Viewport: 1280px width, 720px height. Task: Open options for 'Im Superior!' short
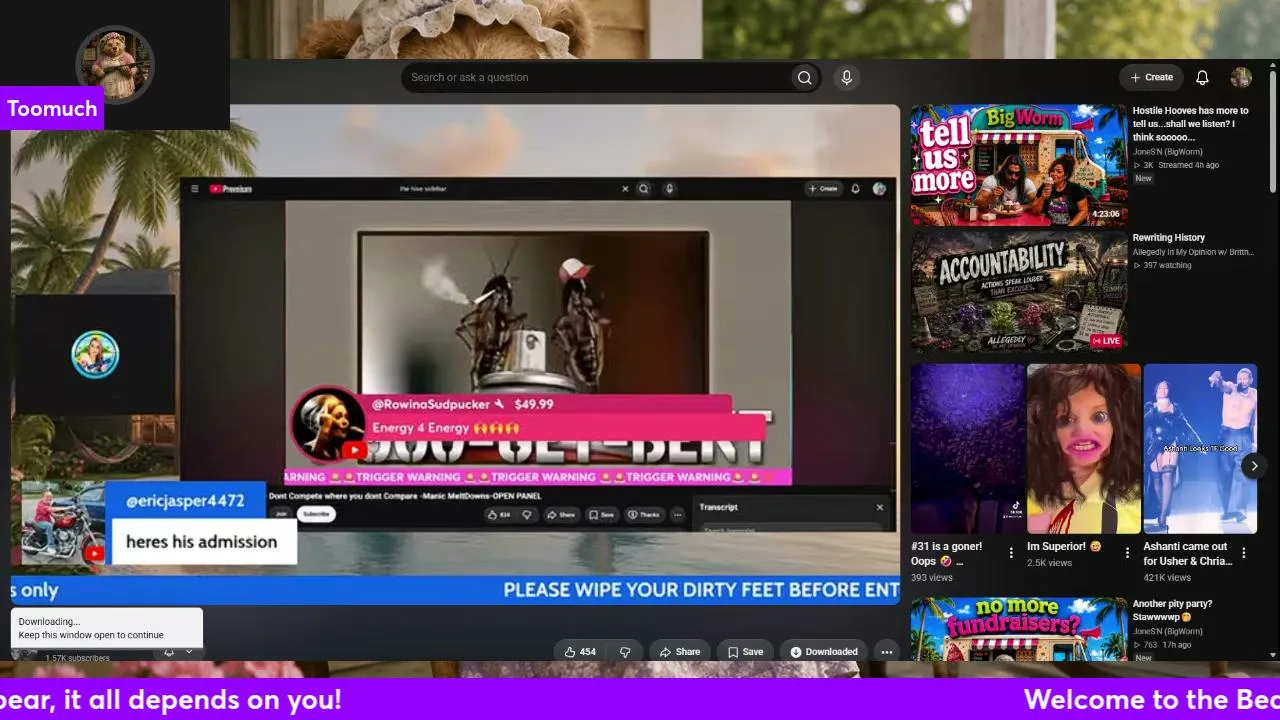coord(1127,553)
